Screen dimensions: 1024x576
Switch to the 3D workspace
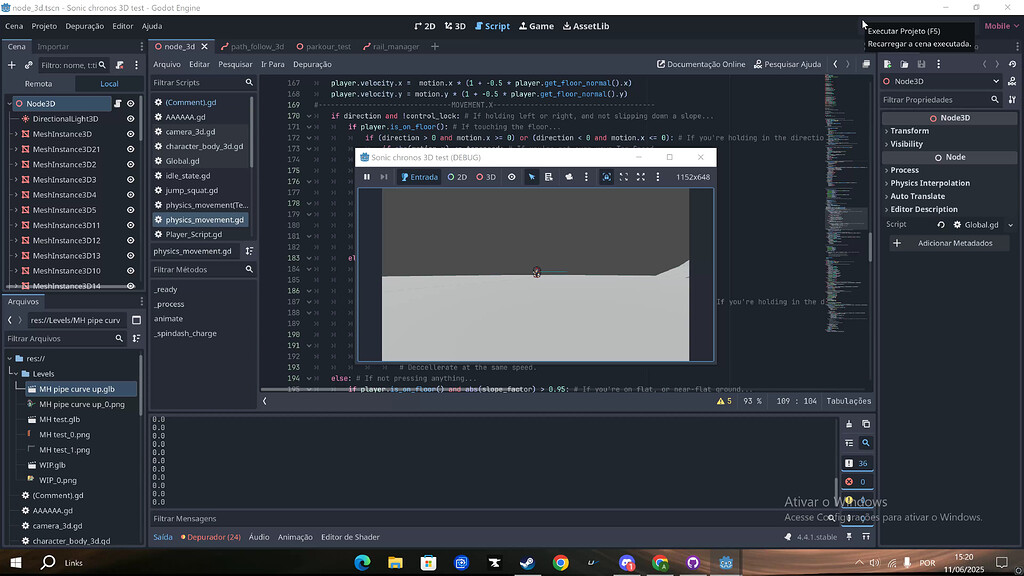455,26
